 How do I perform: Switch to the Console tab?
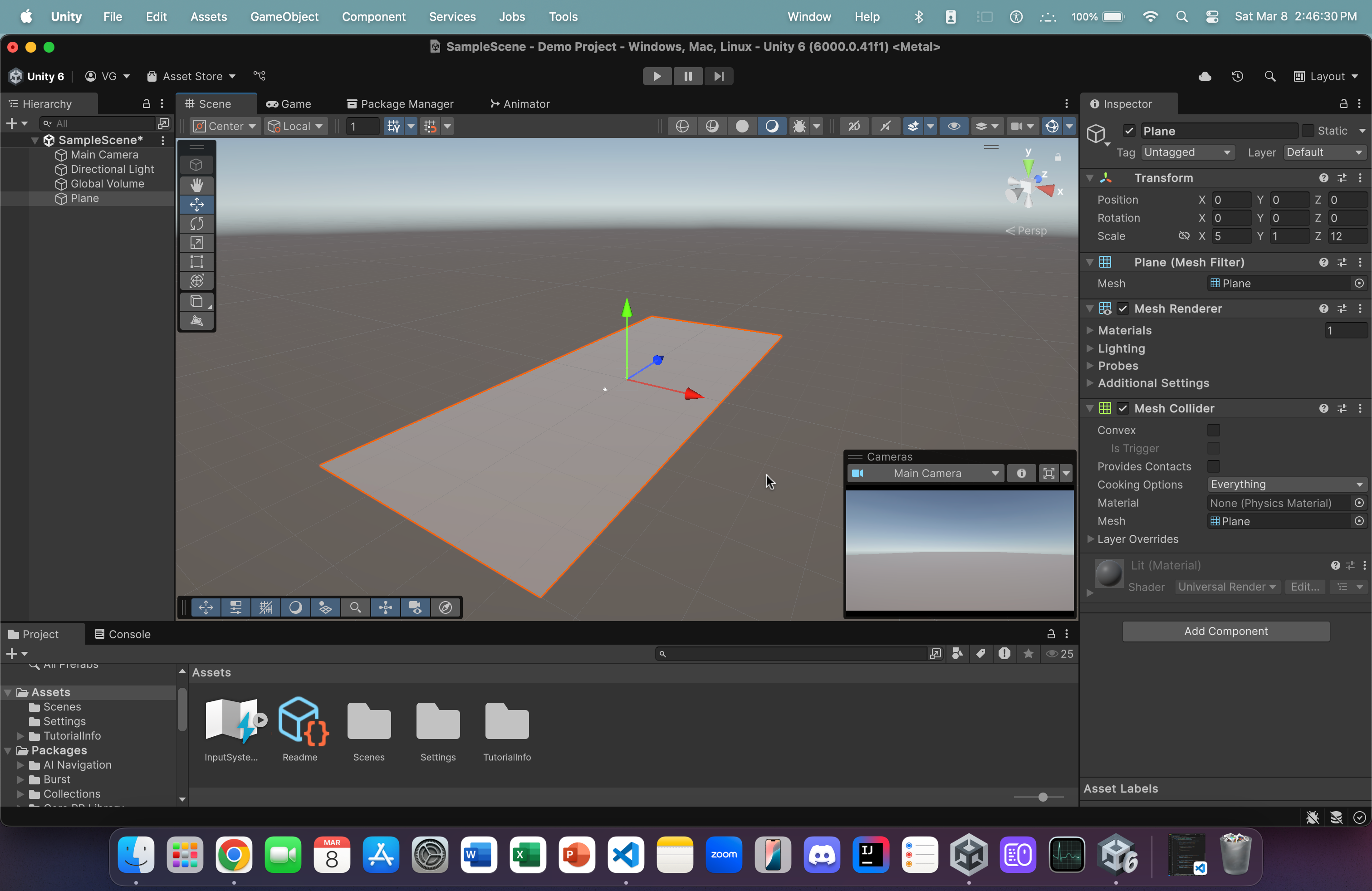pos(122,634)
